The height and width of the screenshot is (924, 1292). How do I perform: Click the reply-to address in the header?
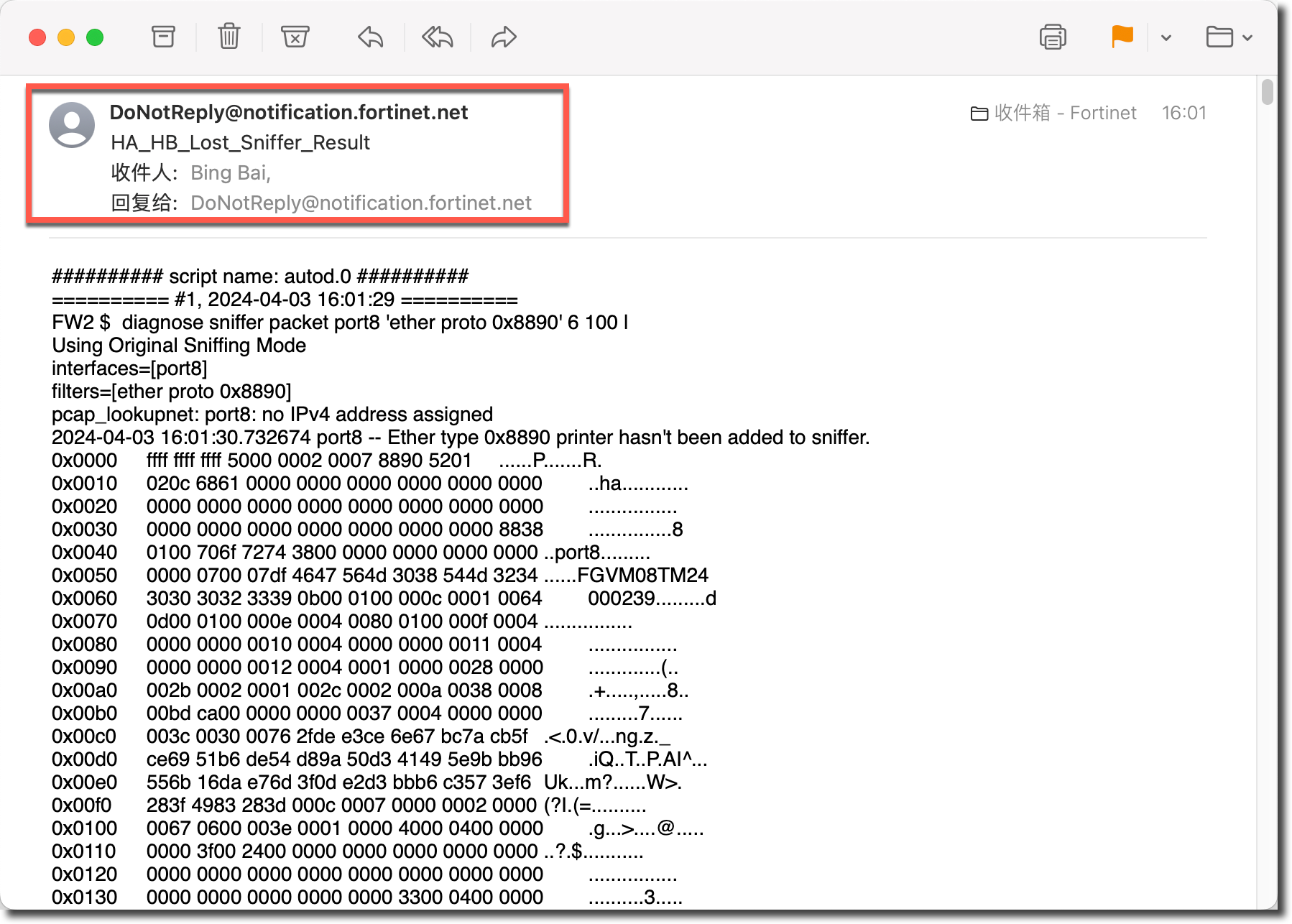click(x=361, y=203)
